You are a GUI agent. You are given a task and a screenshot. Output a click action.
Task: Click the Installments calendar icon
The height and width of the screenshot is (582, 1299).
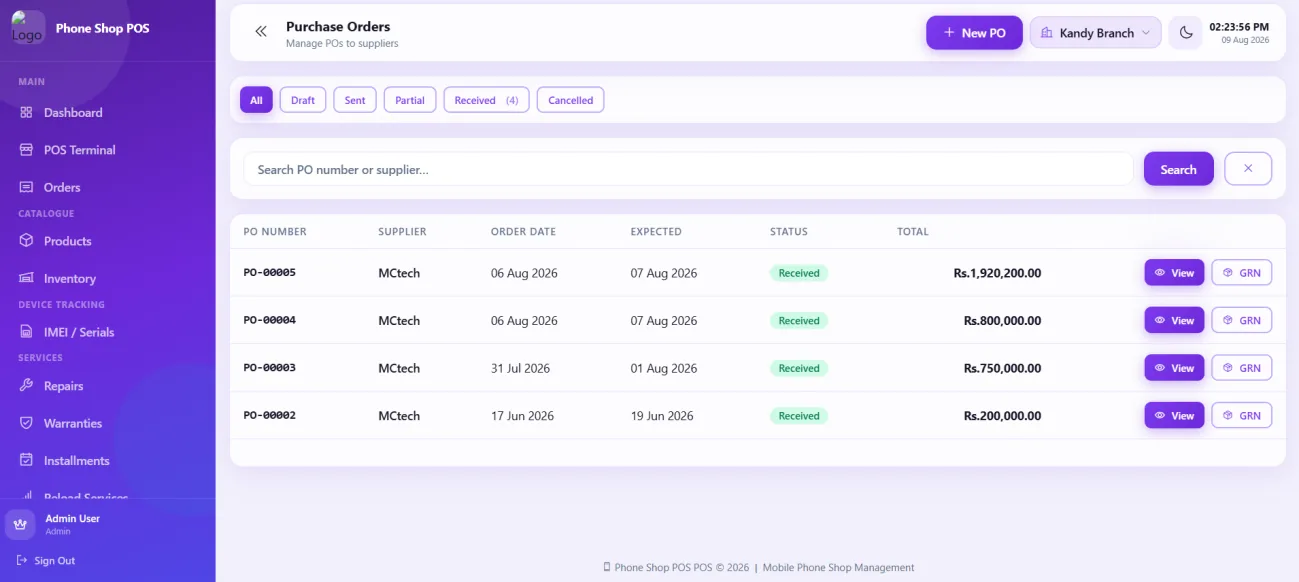pyautogui.click(x=26, y=460)
